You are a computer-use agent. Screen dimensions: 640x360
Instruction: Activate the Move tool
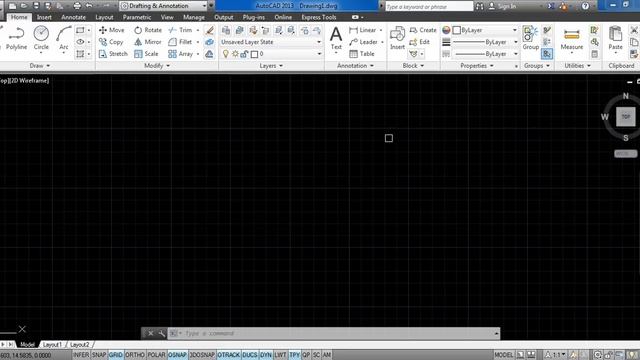click(111, 30)
